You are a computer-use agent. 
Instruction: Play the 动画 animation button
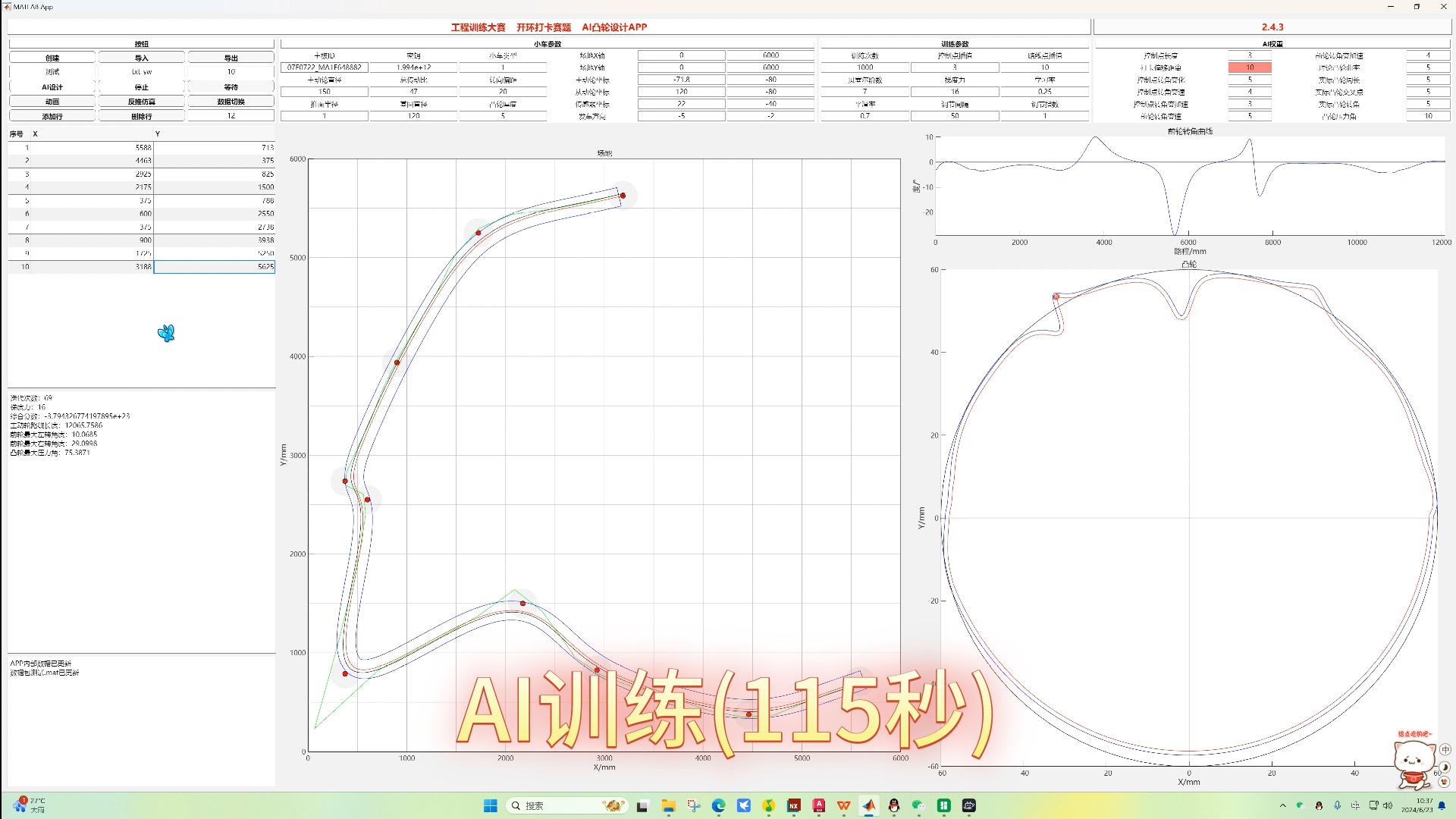(52, 102)
